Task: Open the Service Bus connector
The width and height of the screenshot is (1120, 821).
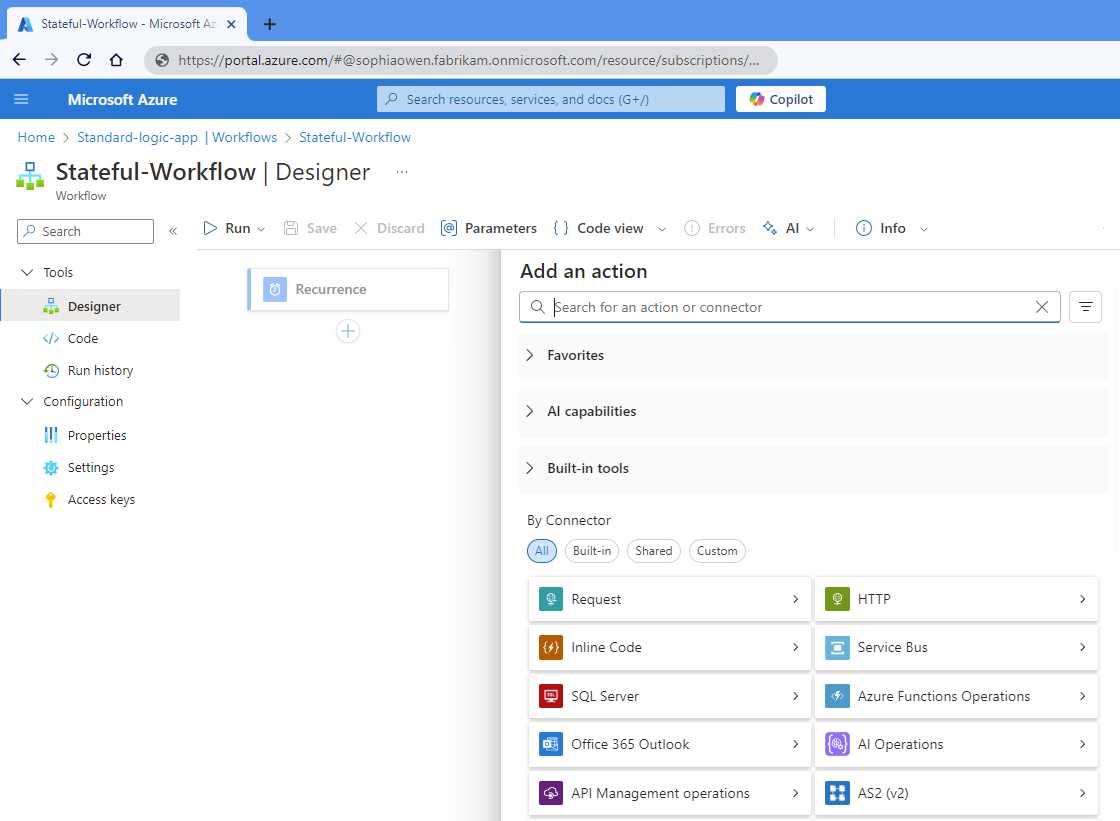Action: tap(956, 647)
